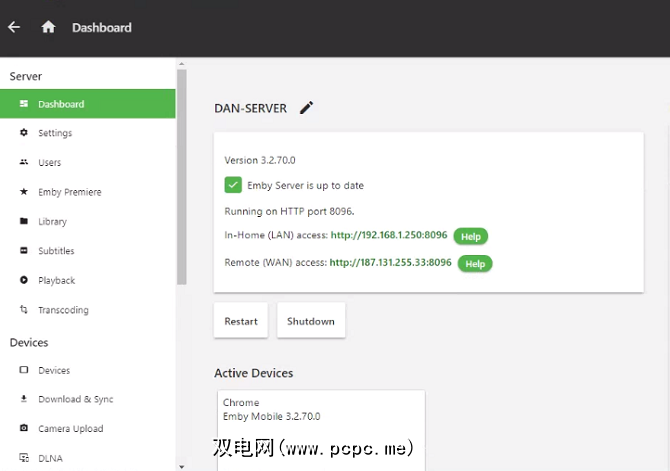Click the Playback icon in sidebar
The width and height of the screenshot is (670, 471).
[24, 280]
